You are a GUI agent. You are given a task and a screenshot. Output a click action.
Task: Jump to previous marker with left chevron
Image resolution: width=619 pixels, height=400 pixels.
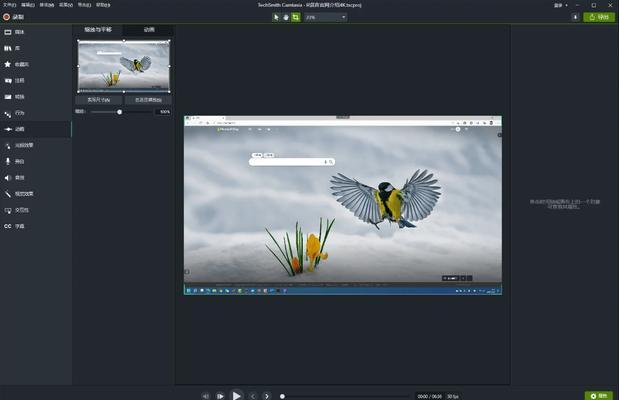[253, 396]
